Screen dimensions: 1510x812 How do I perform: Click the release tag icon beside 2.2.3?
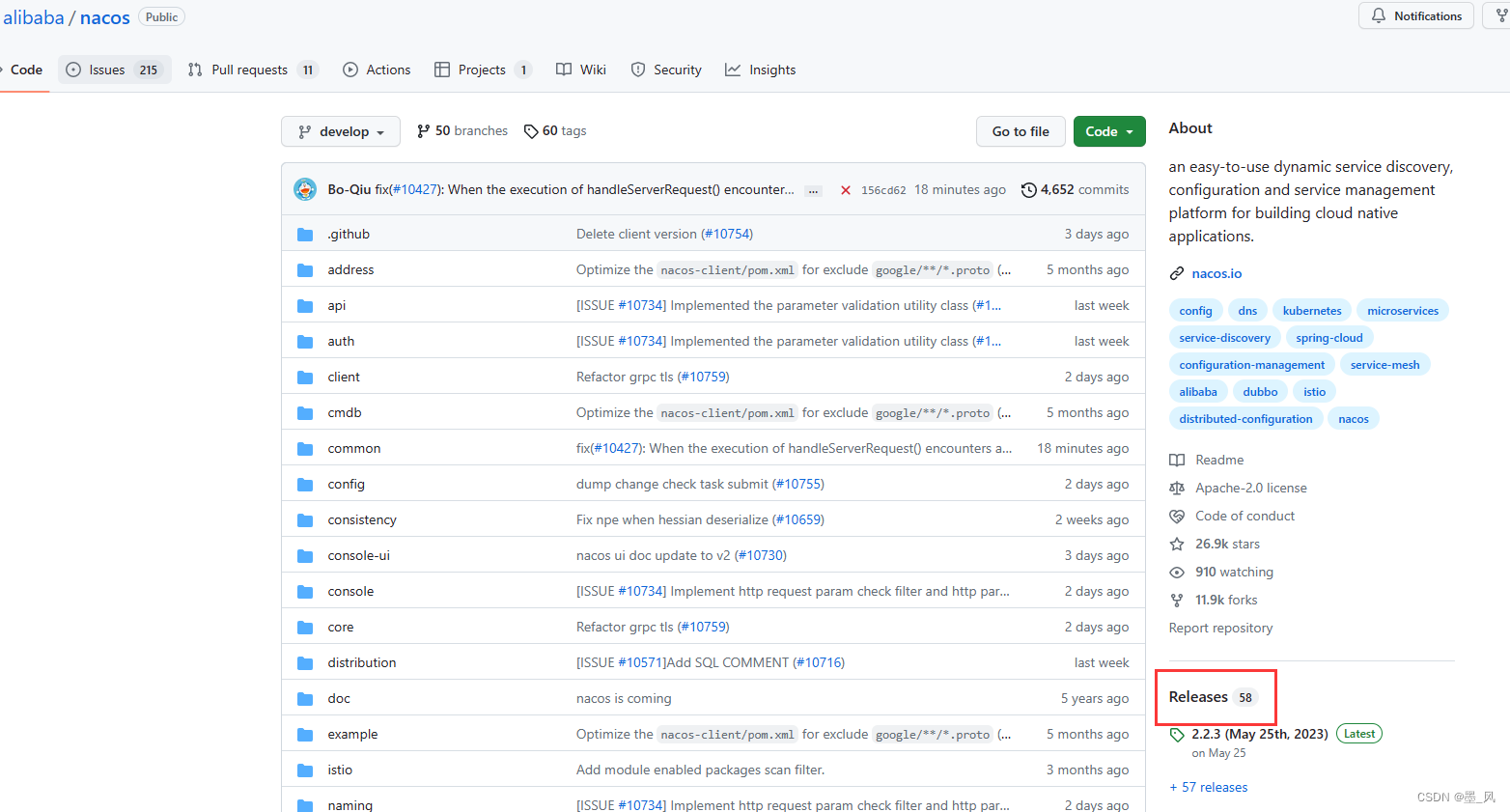pyautogui.click(x=1177, y=735)
